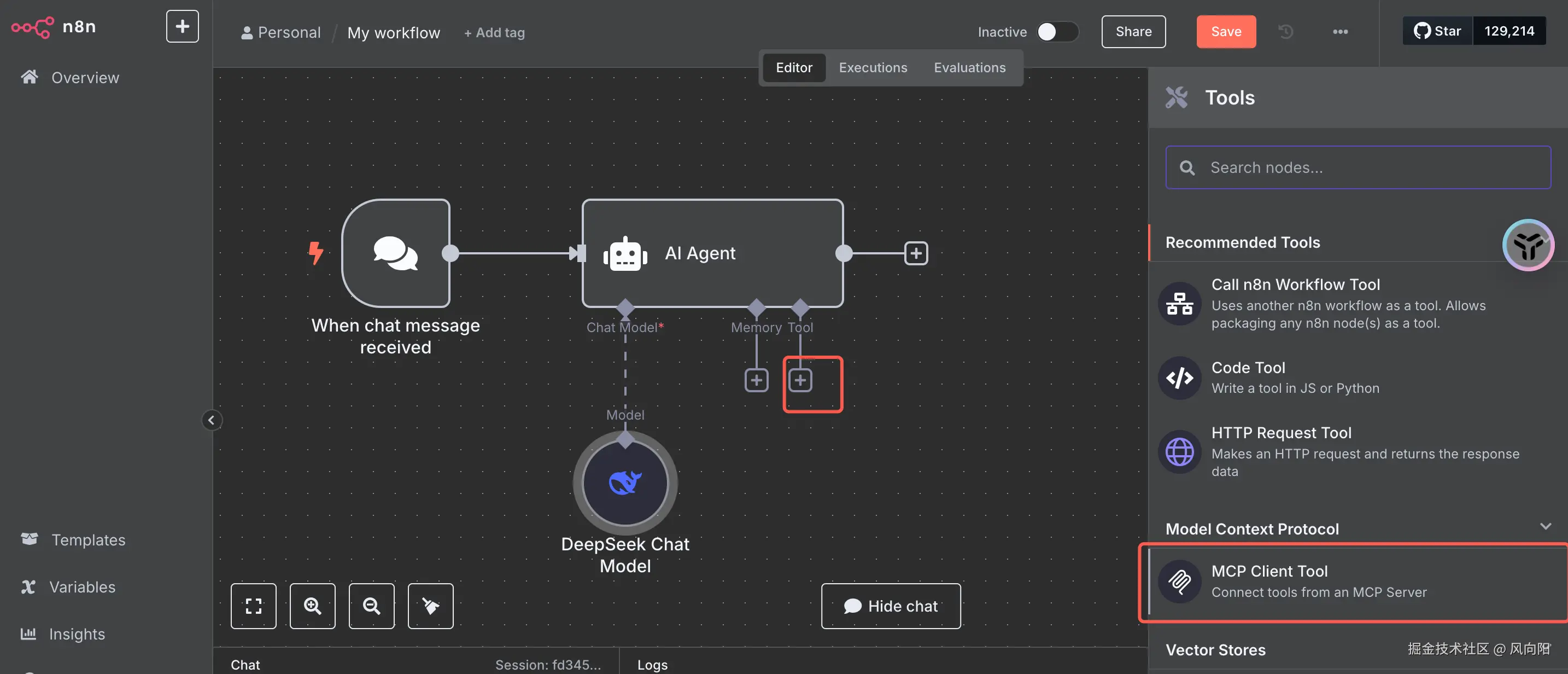Click the fit-to-view canvas icon
Viewport: 1568px width, 674px height.
tap(253, 606)
